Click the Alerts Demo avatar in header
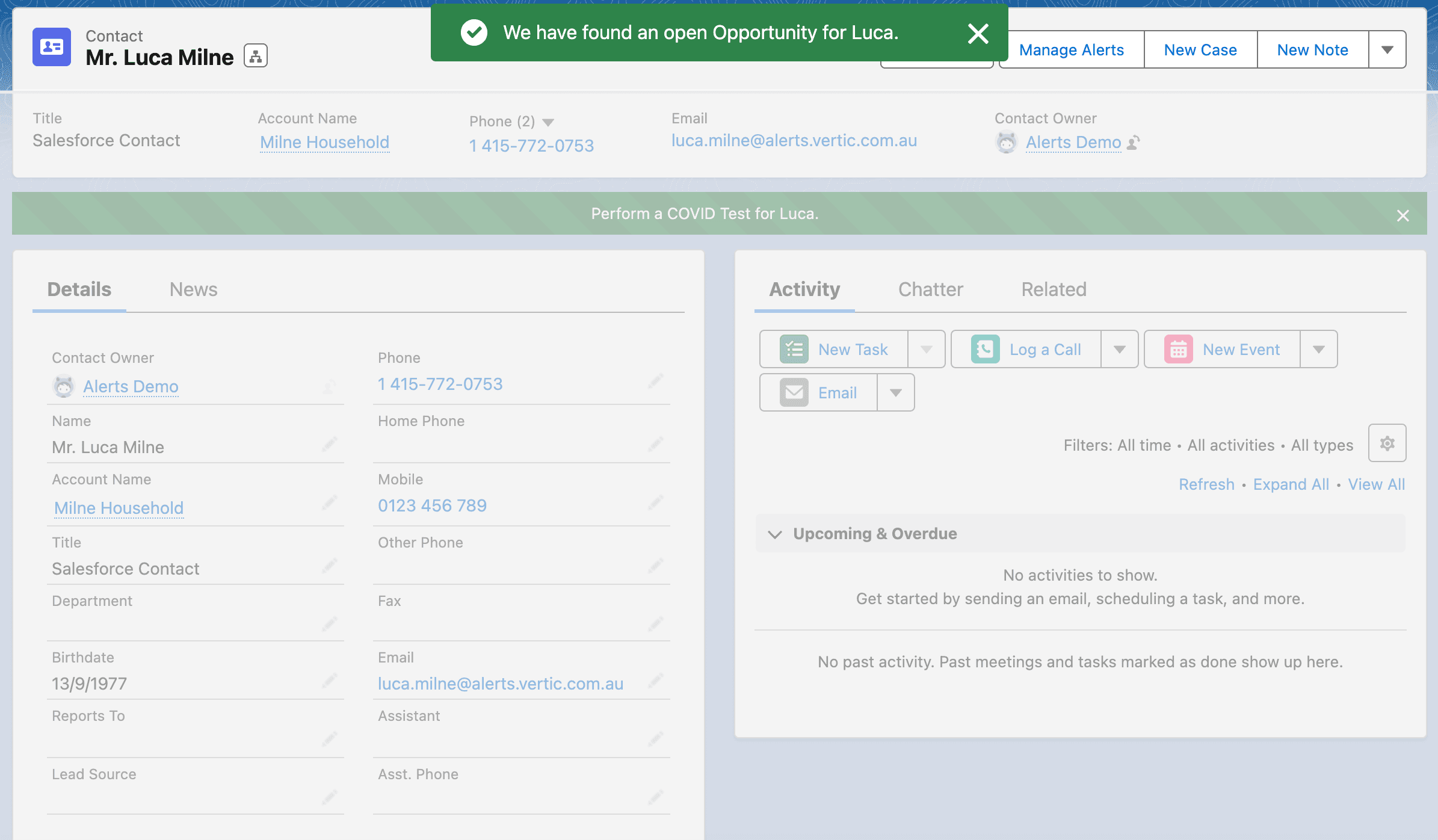1438x840 pixels. click(x=1006, y=143)
